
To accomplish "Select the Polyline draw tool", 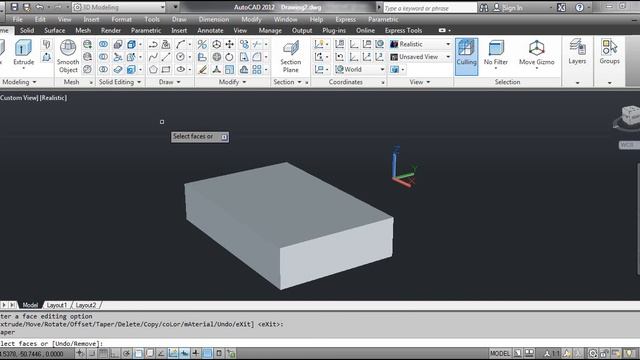I will (x=153, y=44).
